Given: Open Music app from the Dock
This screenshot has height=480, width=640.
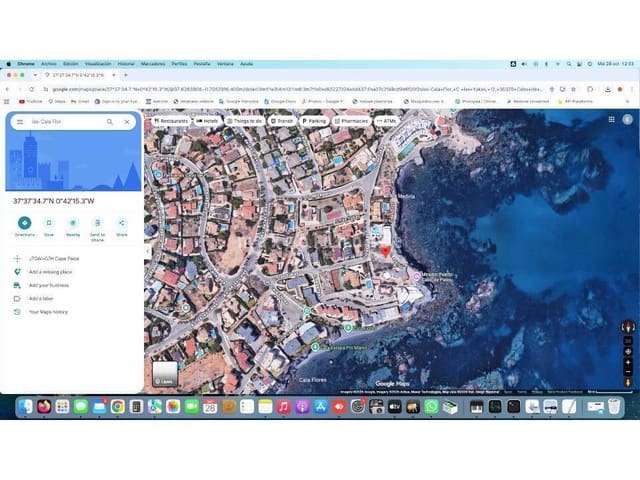Looking at the screenshot, I should pos(284,407).
